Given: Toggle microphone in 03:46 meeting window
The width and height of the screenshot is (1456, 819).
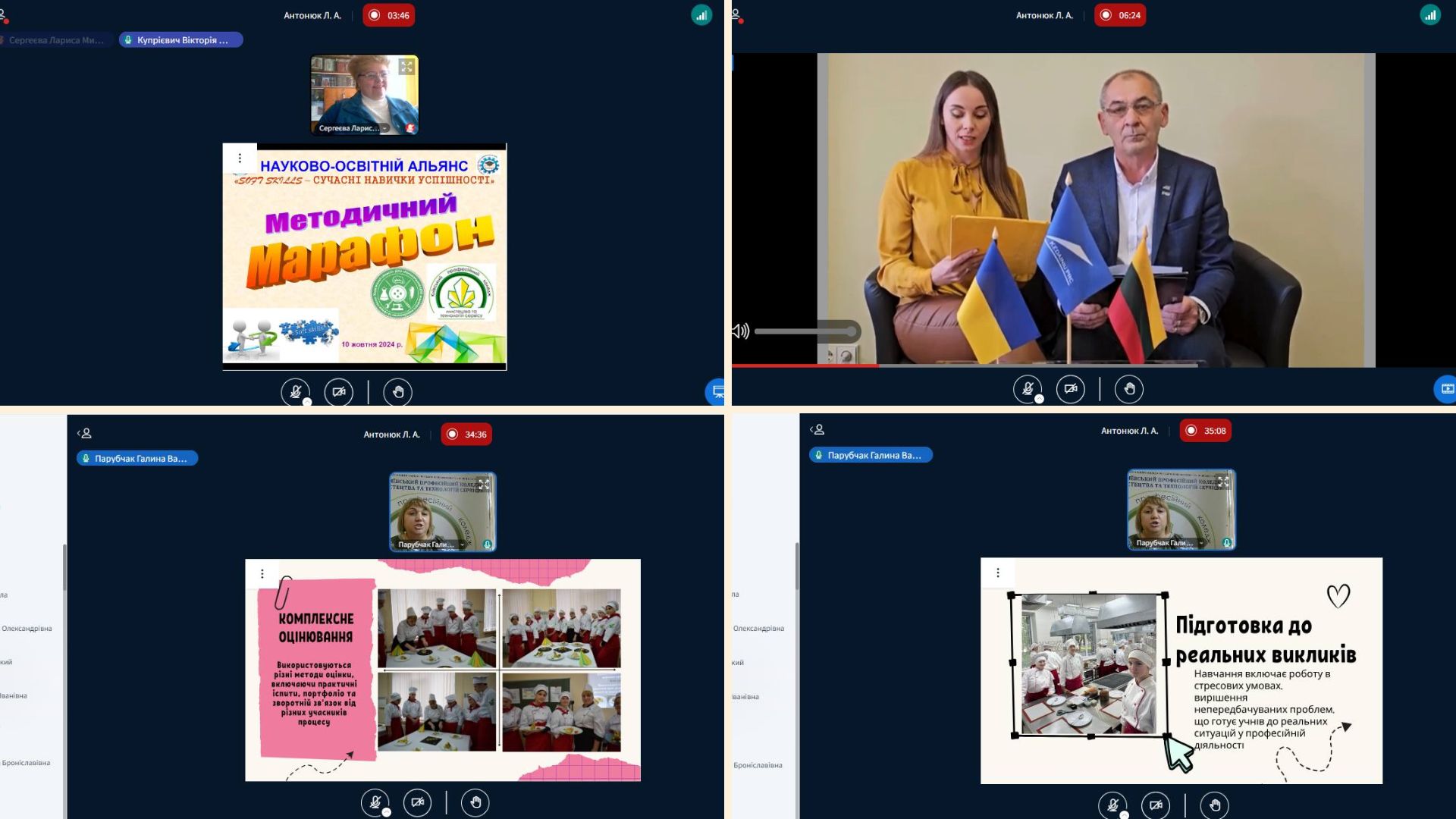Looking at the screenshot, I should tap(295, 392).
